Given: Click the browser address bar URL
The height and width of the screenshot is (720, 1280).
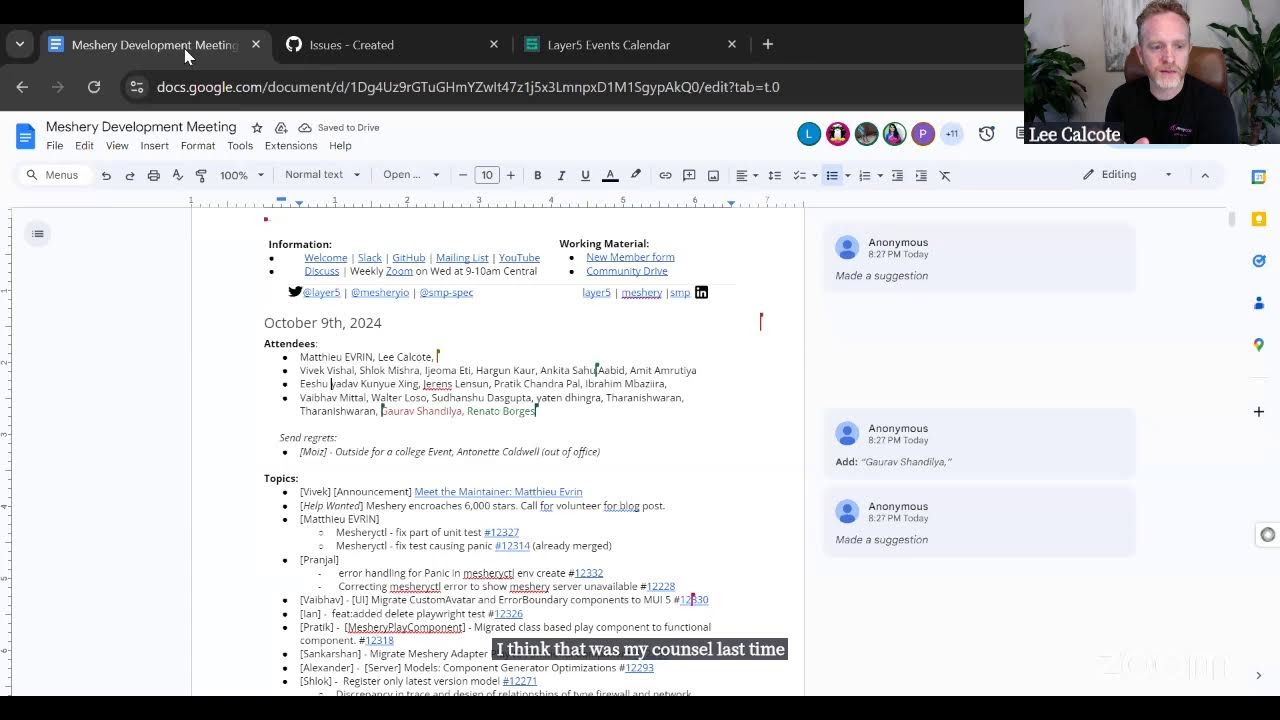Looking at the screenshot, I should [468, 87].
